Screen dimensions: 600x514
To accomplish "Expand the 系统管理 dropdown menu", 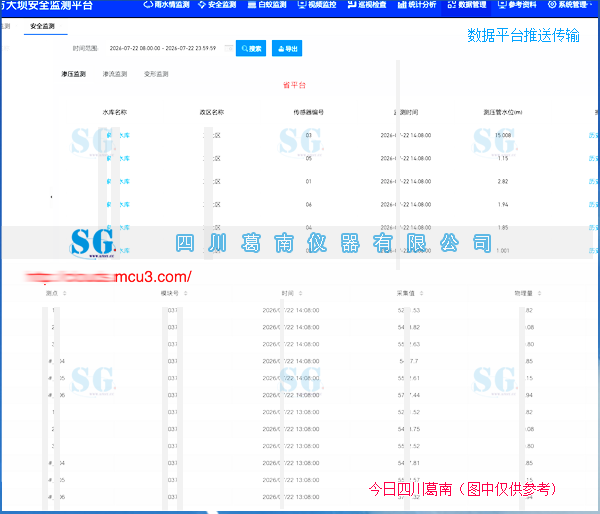I will (570, 5).
